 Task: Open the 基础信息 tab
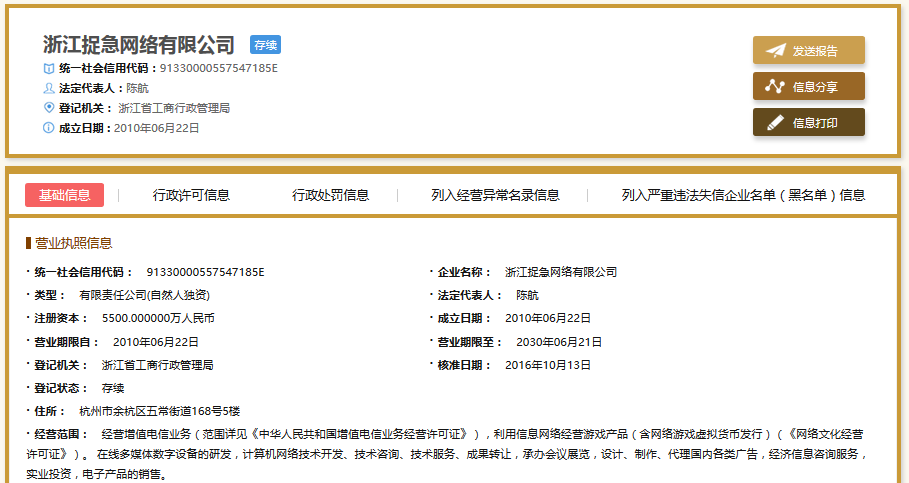pos(64,195)
